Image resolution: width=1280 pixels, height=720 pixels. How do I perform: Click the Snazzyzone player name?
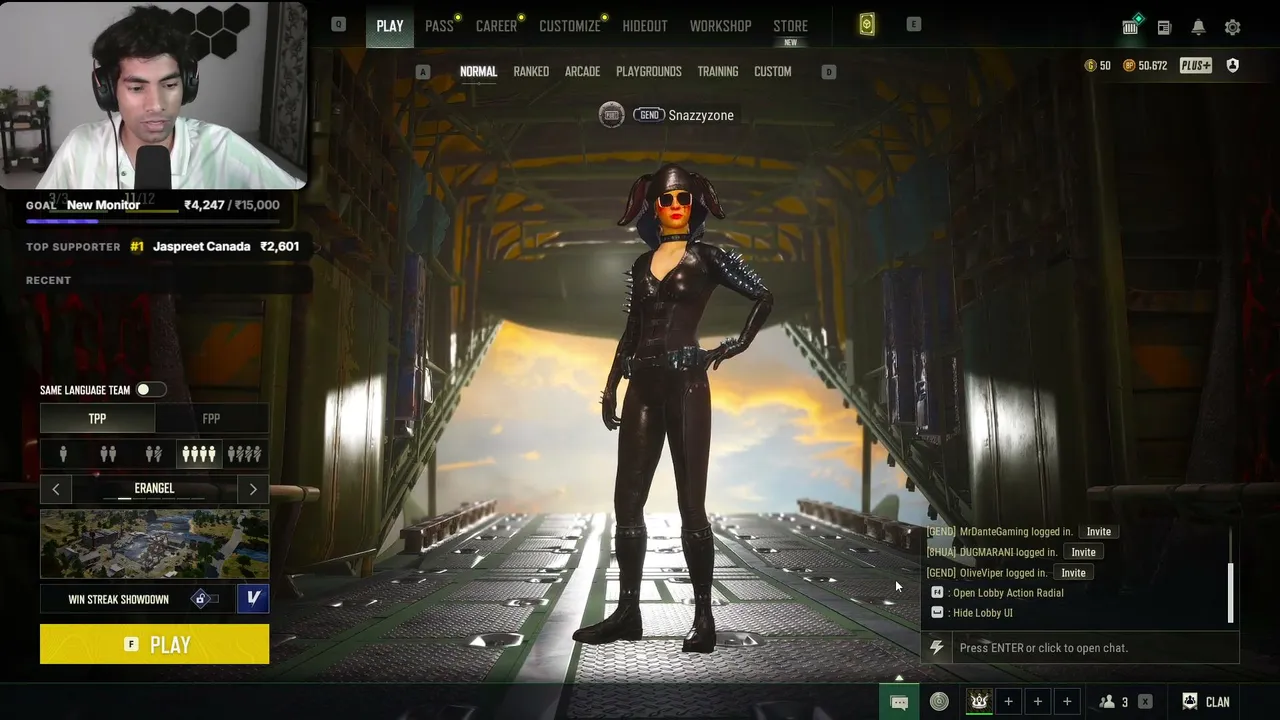point(701,116)
